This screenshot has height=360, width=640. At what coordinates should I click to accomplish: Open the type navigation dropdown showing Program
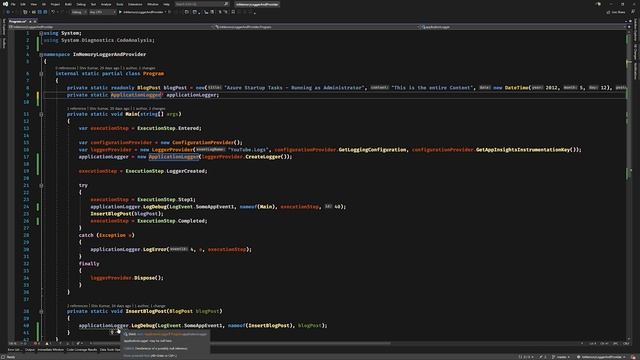316,27
